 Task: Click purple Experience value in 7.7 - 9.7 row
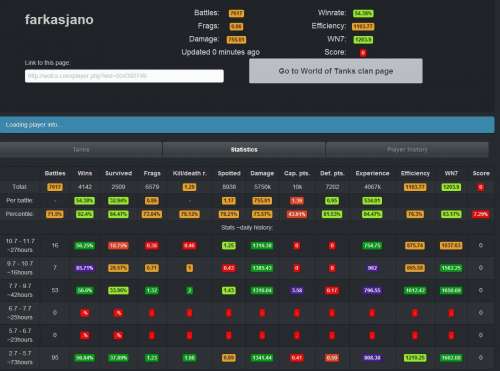[x=372, y=290]
